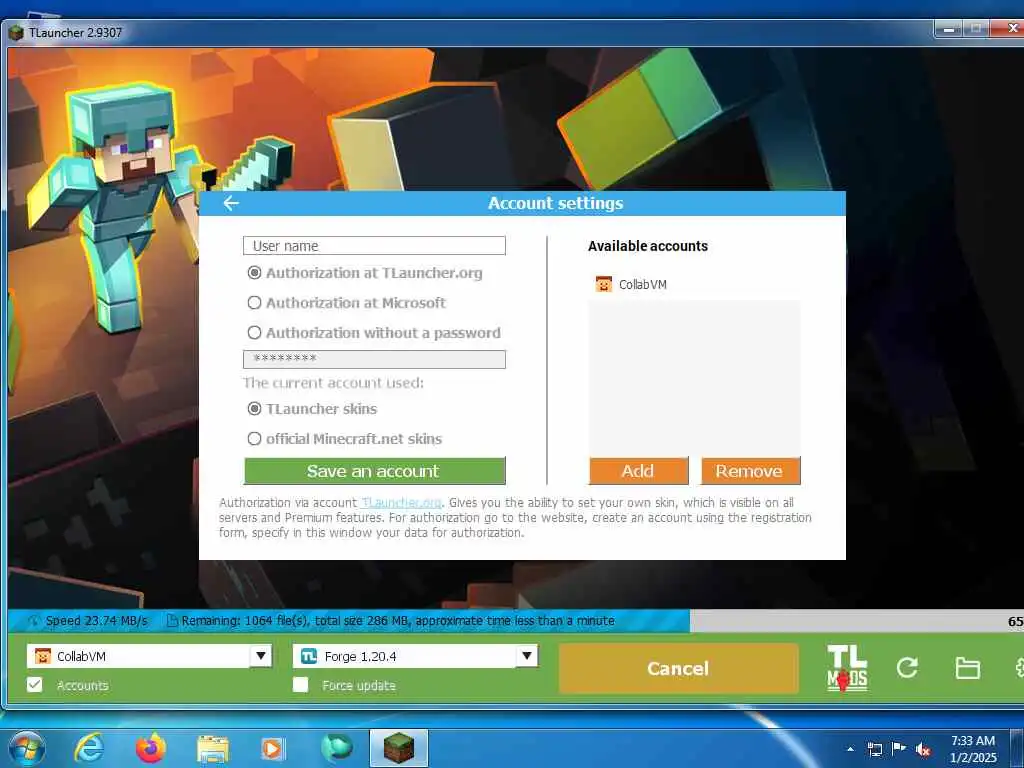Click the Save an account button

(374, 471)
